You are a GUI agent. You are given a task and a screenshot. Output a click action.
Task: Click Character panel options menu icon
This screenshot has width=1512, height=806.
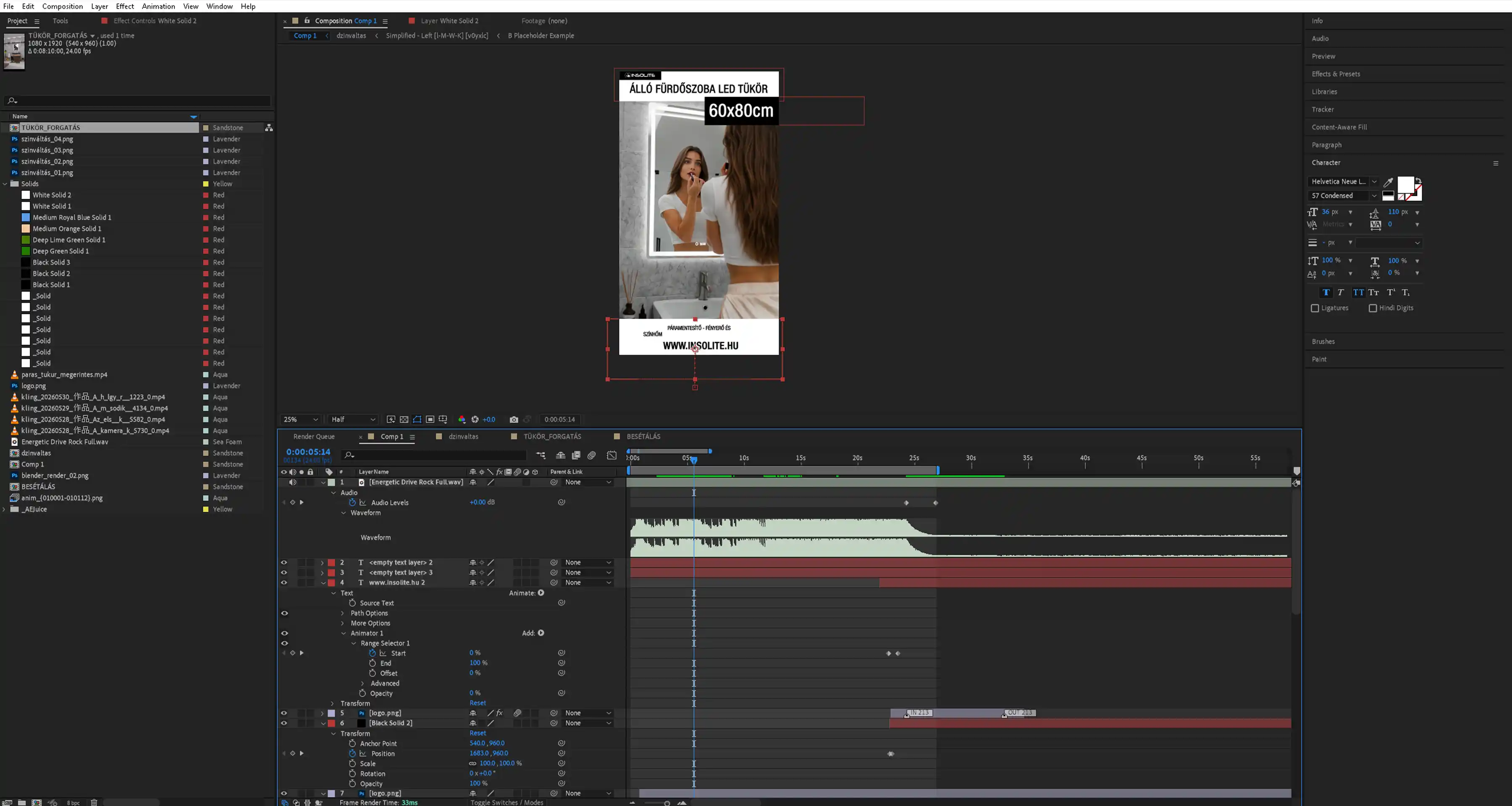click(1496, 163)
